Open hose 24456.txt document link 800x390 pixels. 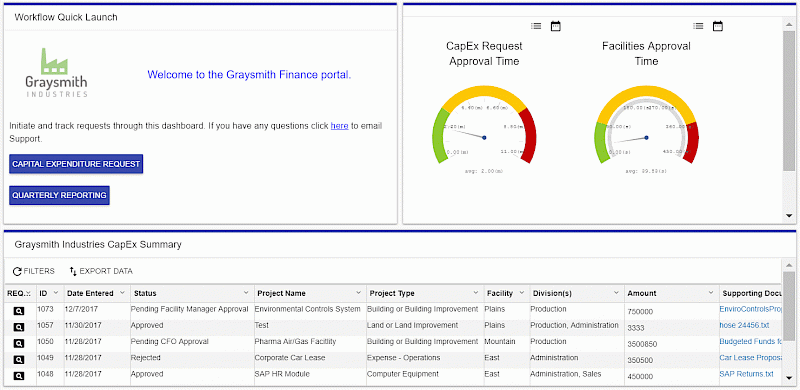[744, 325]
